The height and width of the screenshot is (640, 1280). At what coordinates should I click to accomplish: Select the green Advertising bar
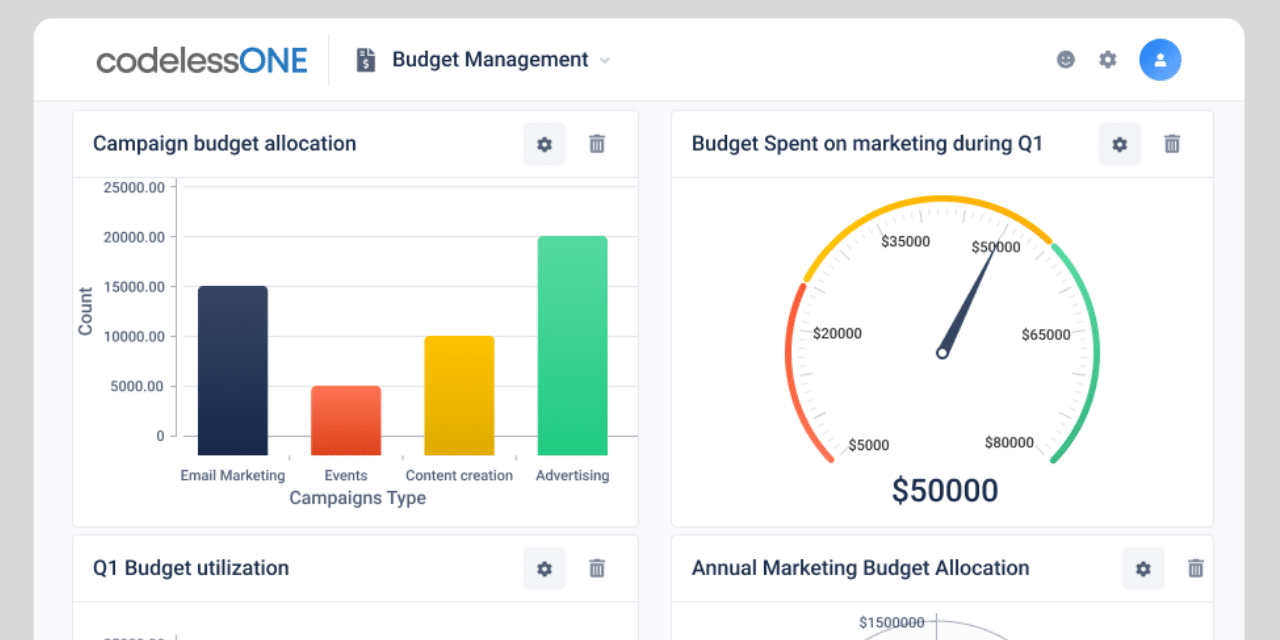point(572,346)
